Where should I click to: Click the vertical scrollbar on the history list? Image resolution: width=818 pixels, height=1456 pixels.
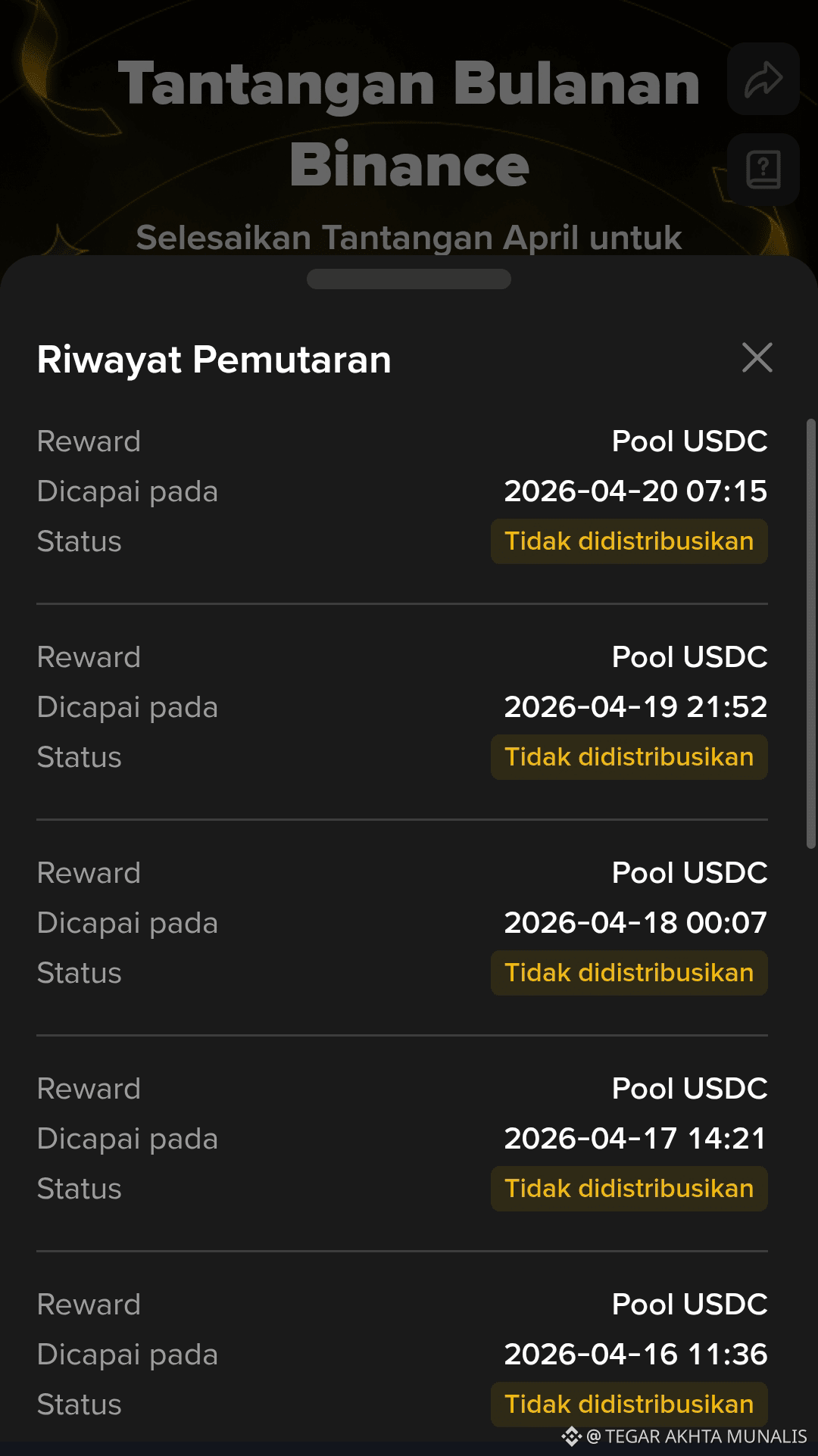tap(811, 634)
